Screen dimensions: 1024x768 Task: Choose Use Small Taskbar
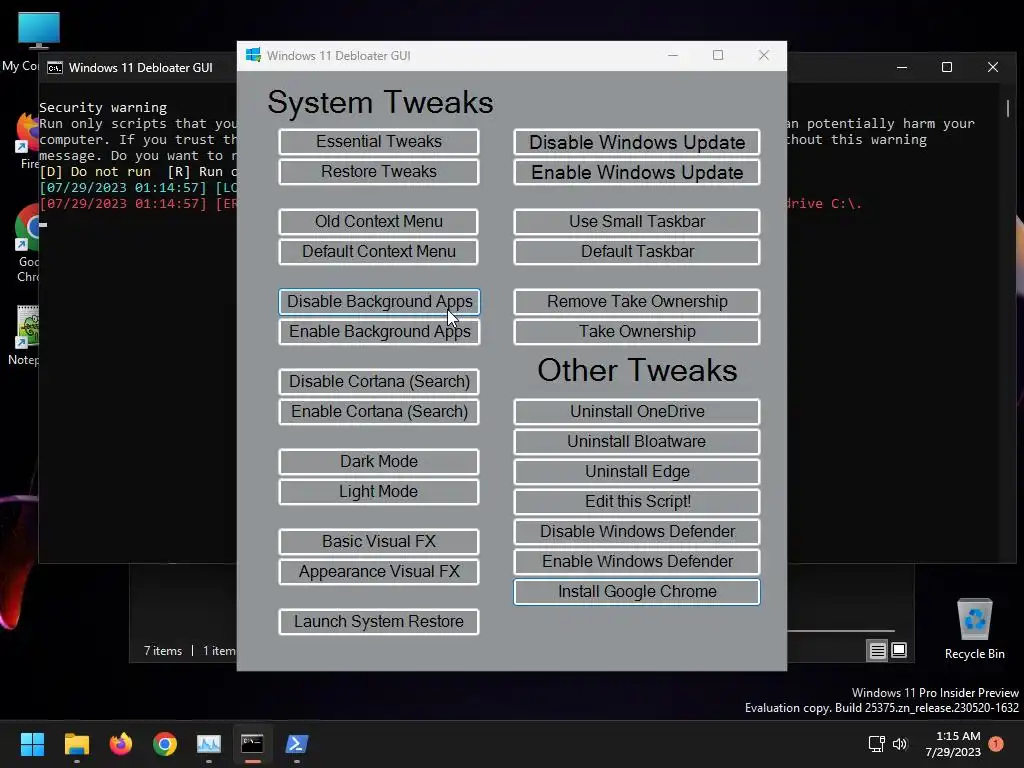pyautogui.click(x=637, y=221)
